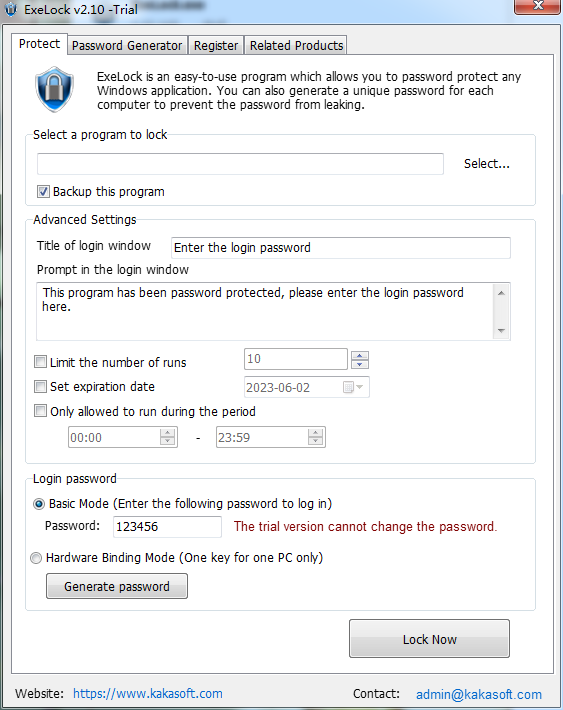Decrease the number of runs spinner
Image resolution: width=563 pixels, height=710 pixels.
(360, 365)
